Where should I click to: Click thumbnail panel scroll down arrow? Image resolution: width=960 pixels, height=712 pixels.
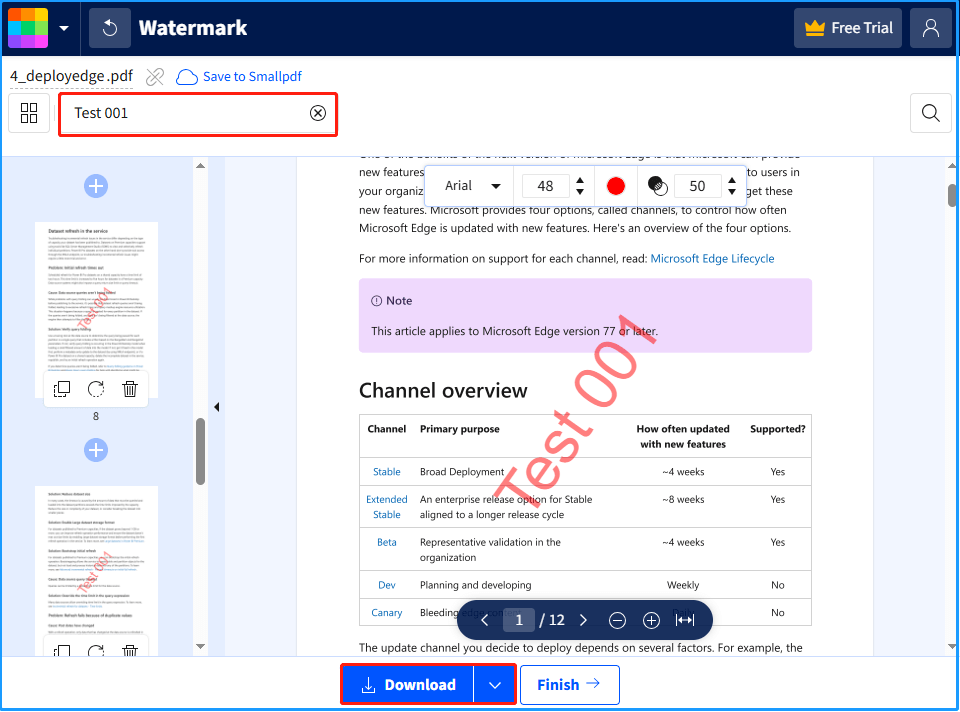[200, 646]
